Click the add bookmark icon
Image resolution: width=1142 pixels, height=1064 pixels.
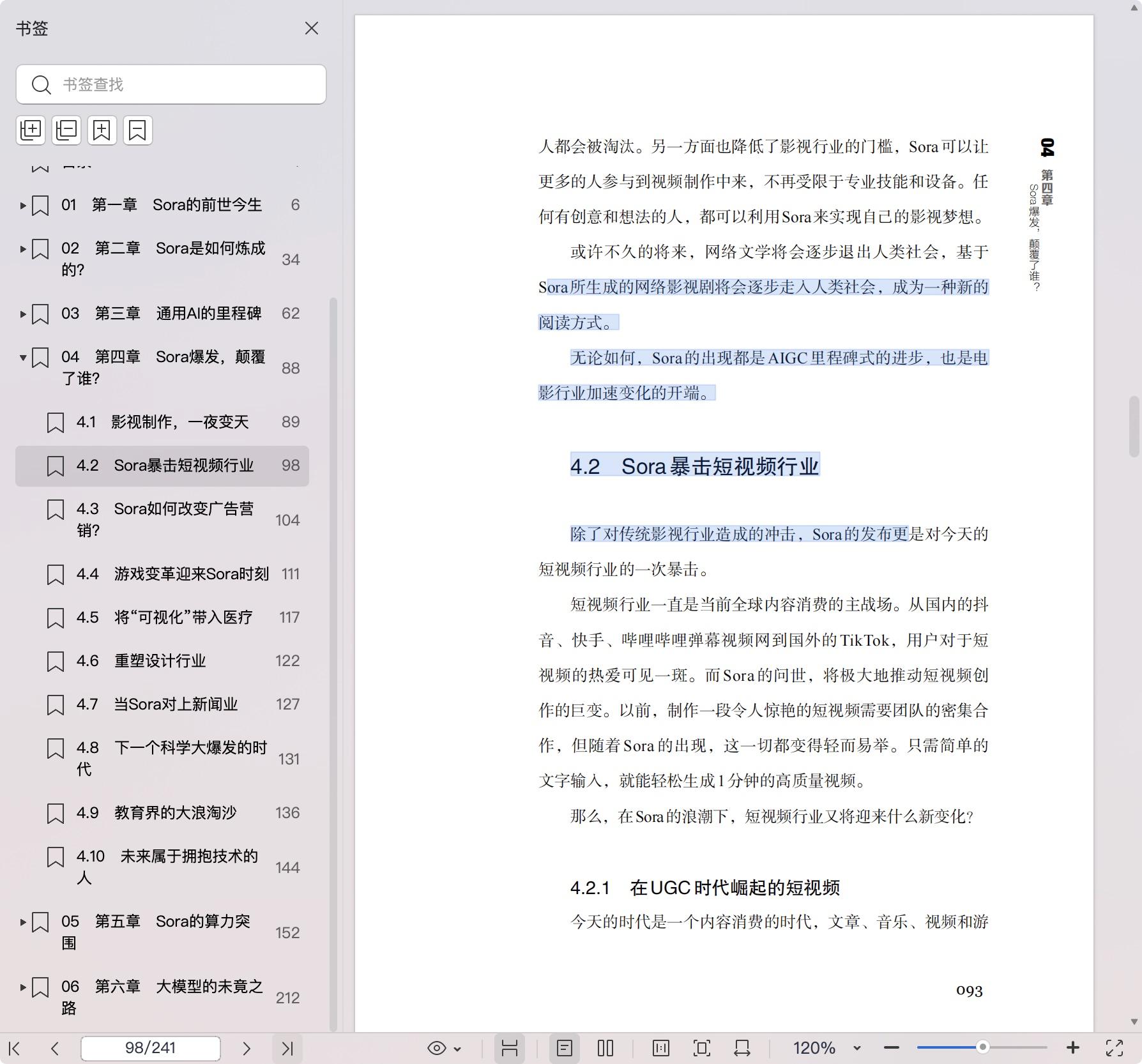pyautogui.click(x=102, y=130)
